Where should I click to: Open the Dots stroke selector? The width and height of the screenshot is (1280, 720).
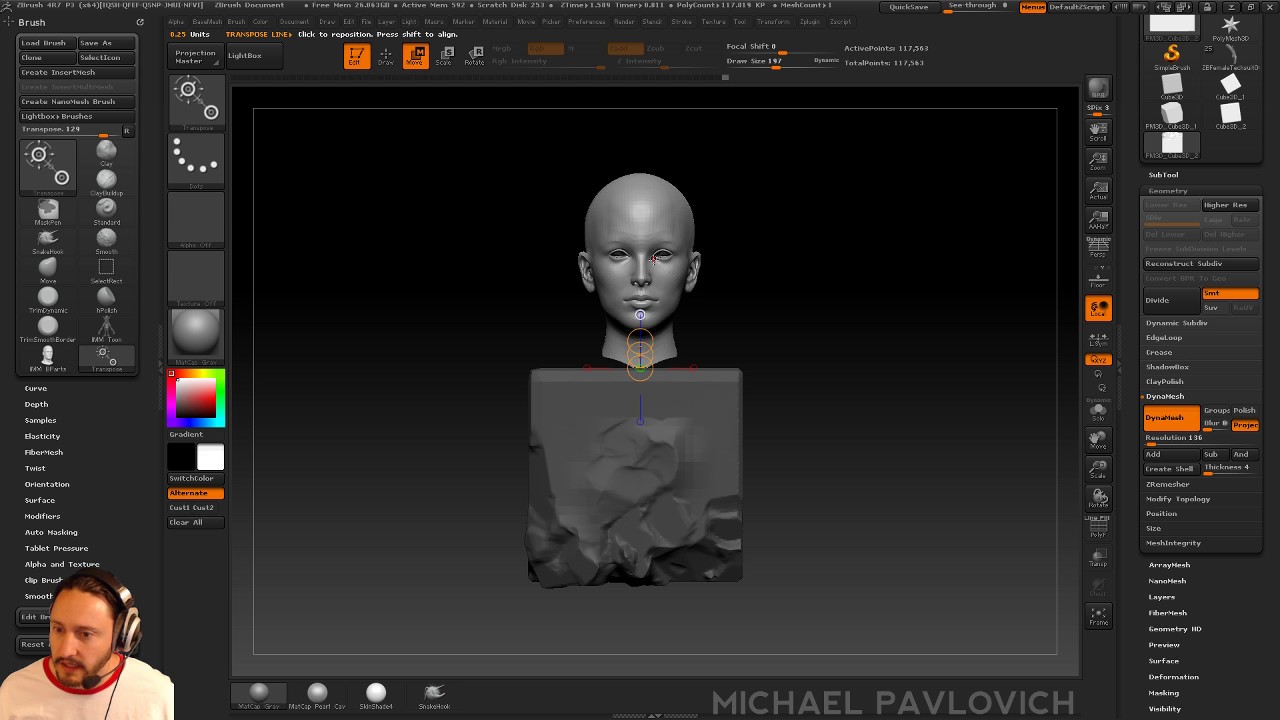tap(196, 161)
